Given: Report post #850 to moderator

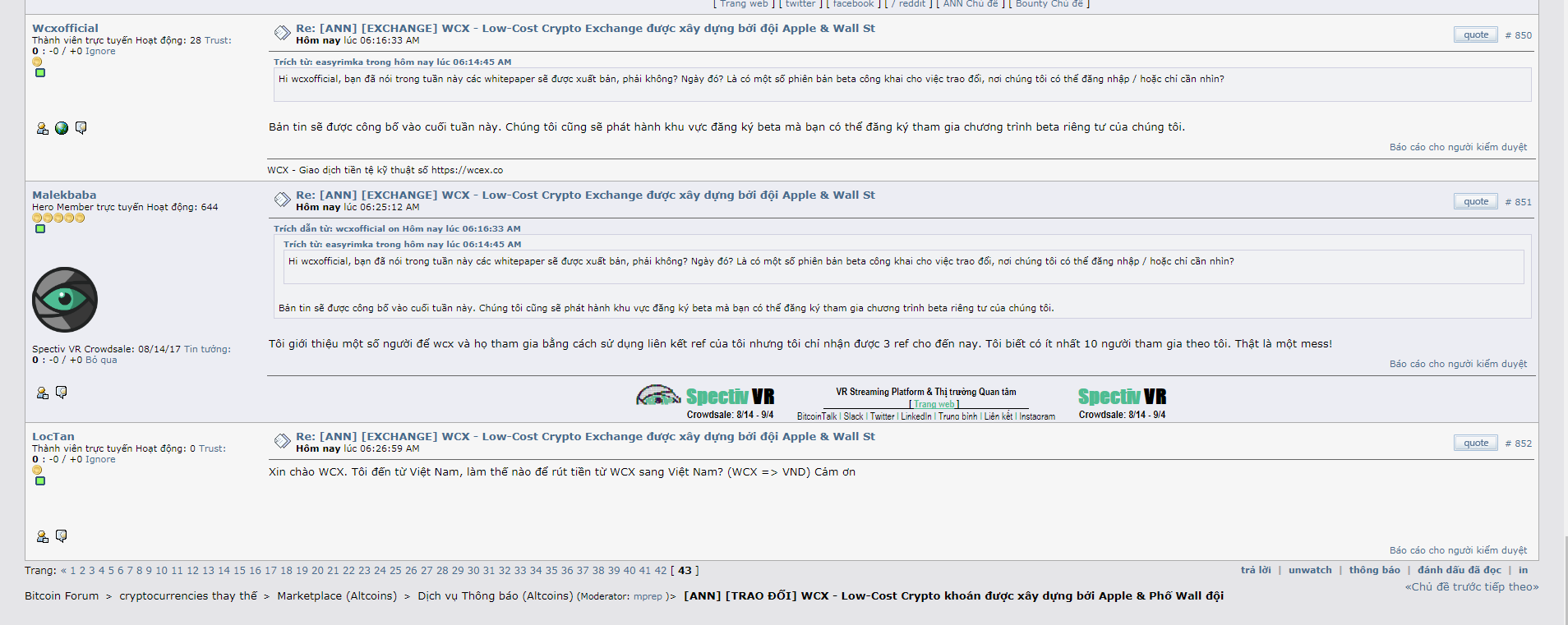Looking at the screenshot, I should 1458,147.
